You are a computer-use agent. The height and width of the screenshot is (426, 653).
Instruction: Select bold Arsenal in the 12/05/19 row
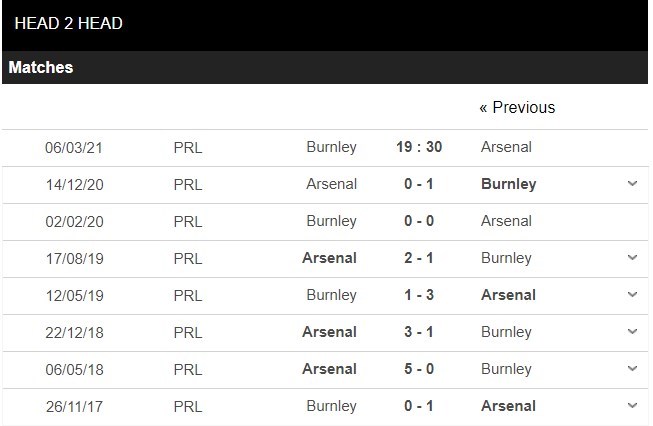pos(508,295)
